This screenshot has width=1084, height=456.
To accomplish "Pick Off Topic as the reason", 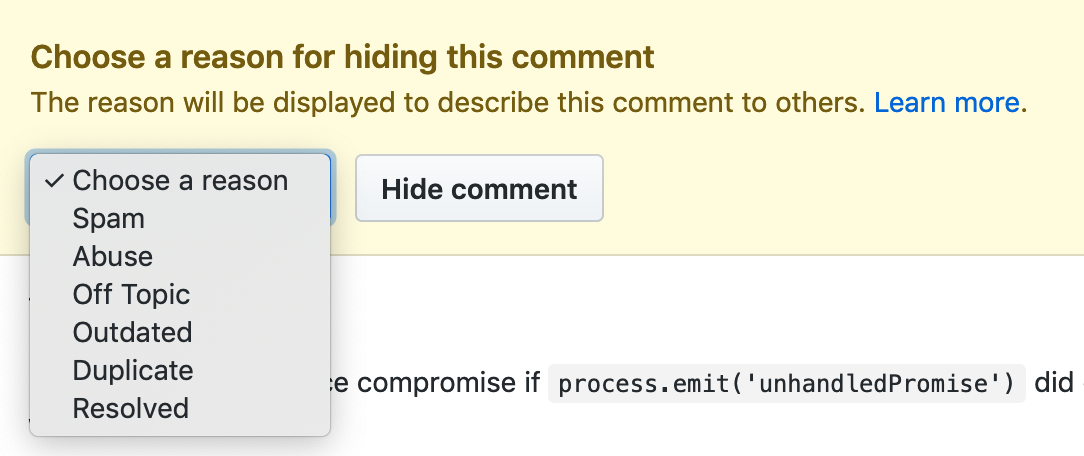I will [x=131, y=295].
